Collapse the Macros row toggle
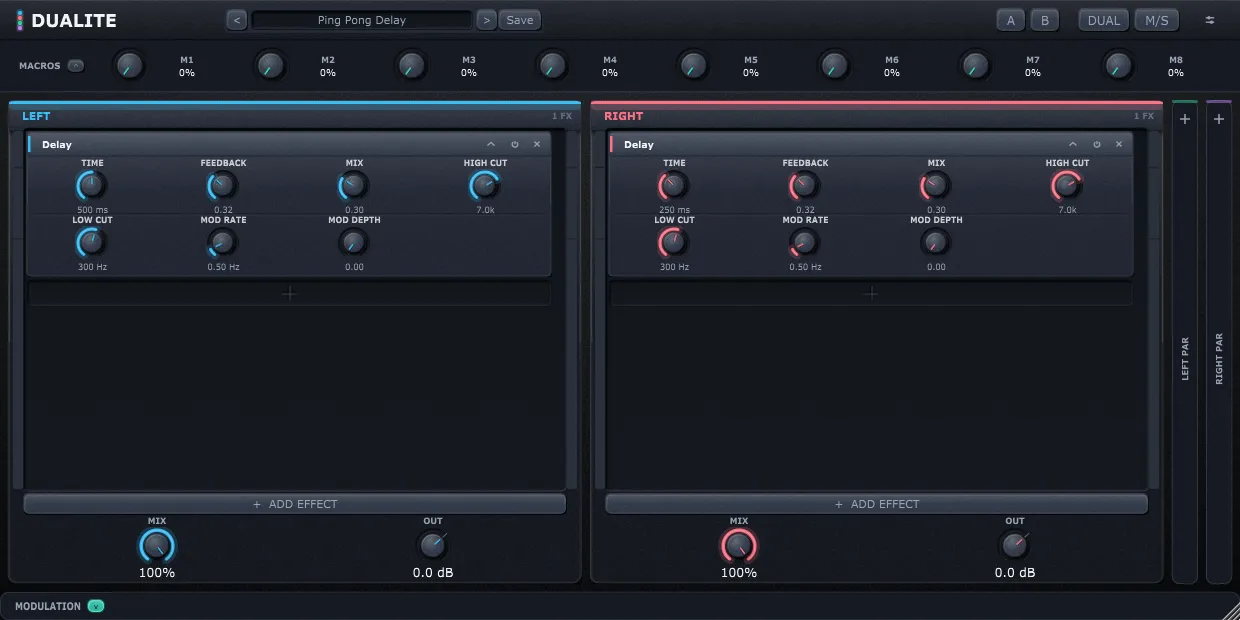The image size is (1240, 620). pyautogui.click(x=76, y=66)
